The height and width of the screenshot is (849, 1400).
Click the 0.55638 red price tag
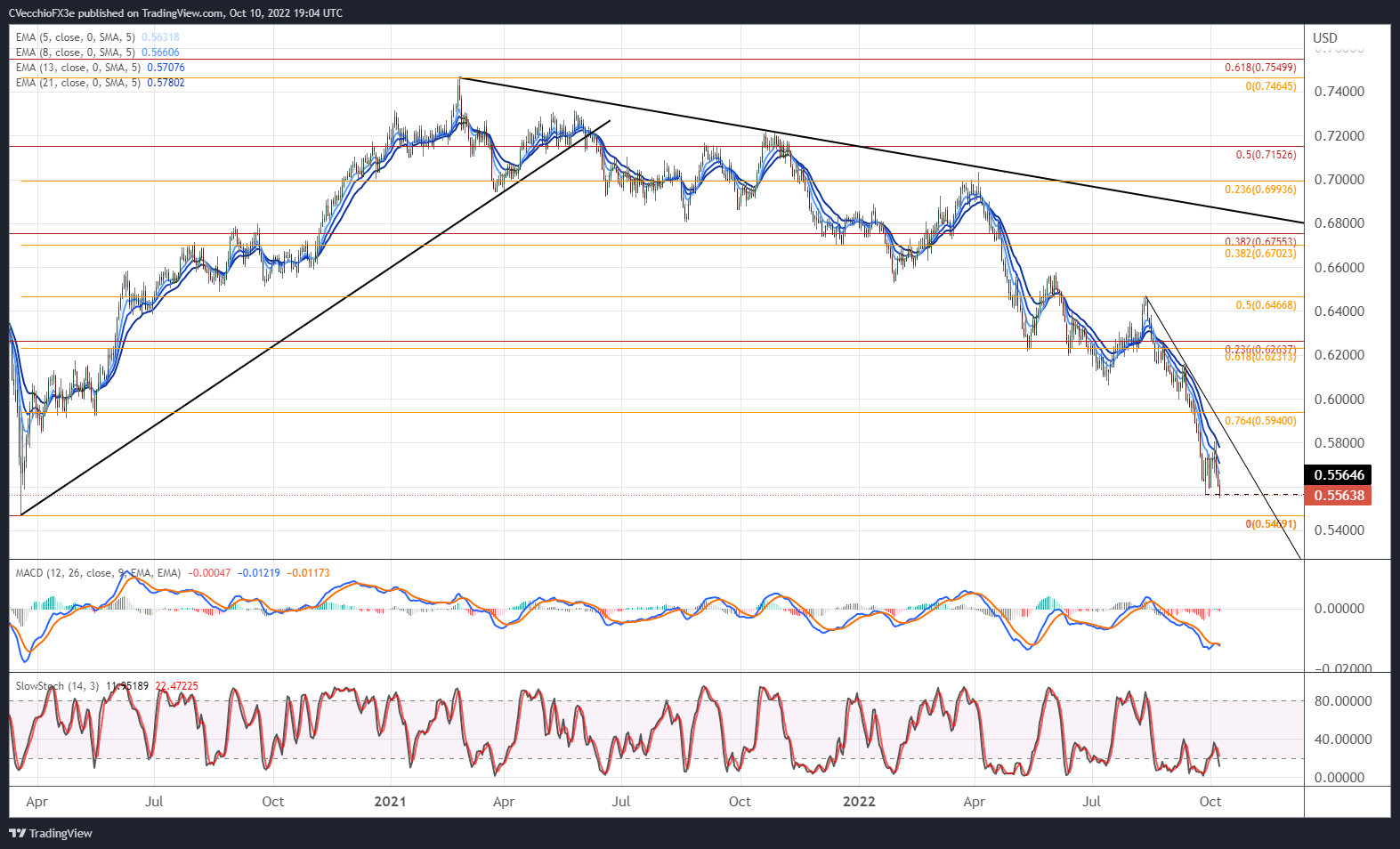[1338, 495]
